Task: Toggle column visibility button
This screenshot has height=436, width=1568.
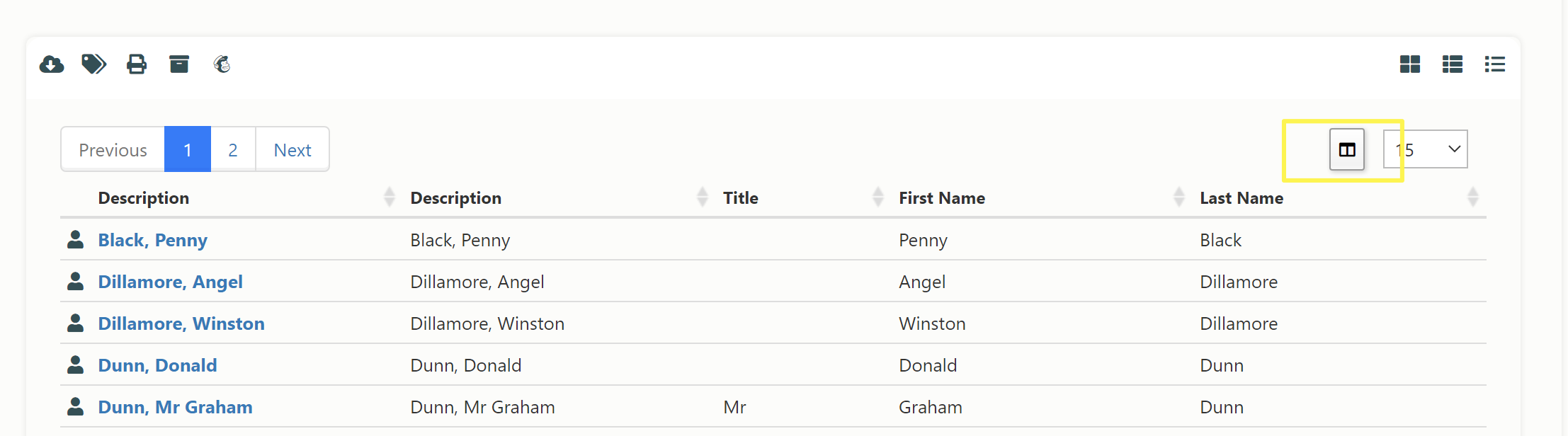Action: (x=1347, y=149)
